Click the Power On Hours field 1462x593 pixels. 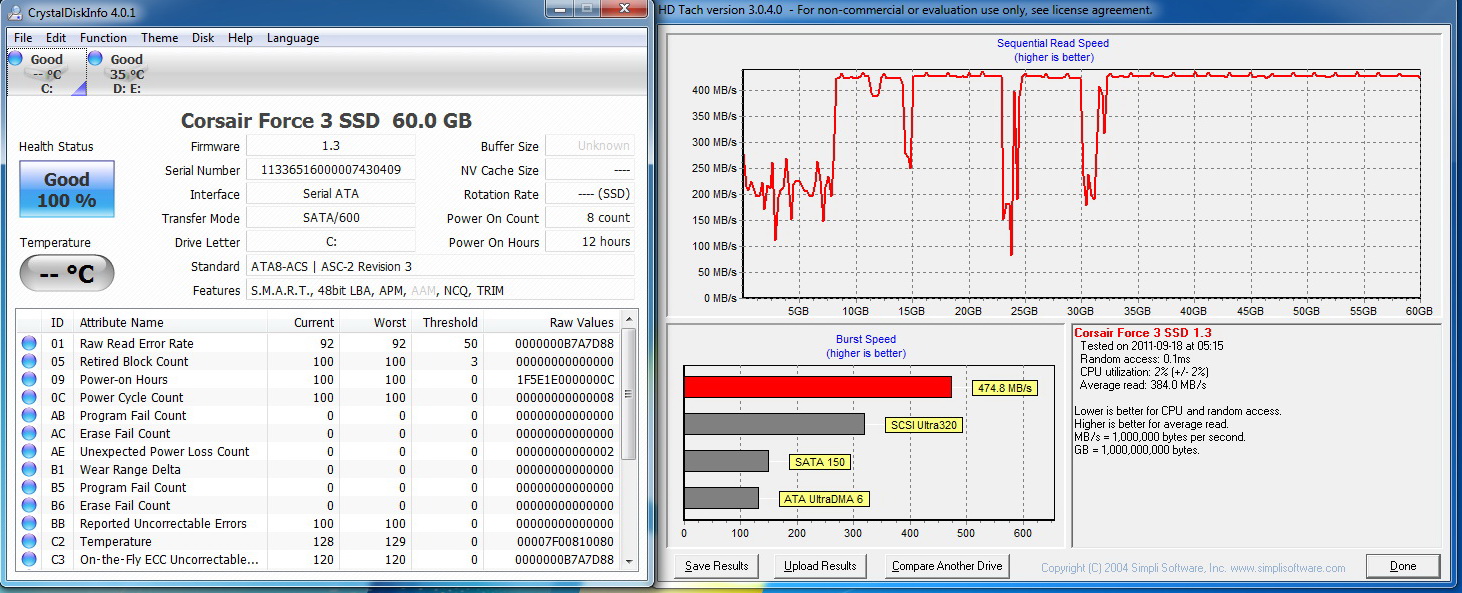pyautogui.click(x=590, y=242)
